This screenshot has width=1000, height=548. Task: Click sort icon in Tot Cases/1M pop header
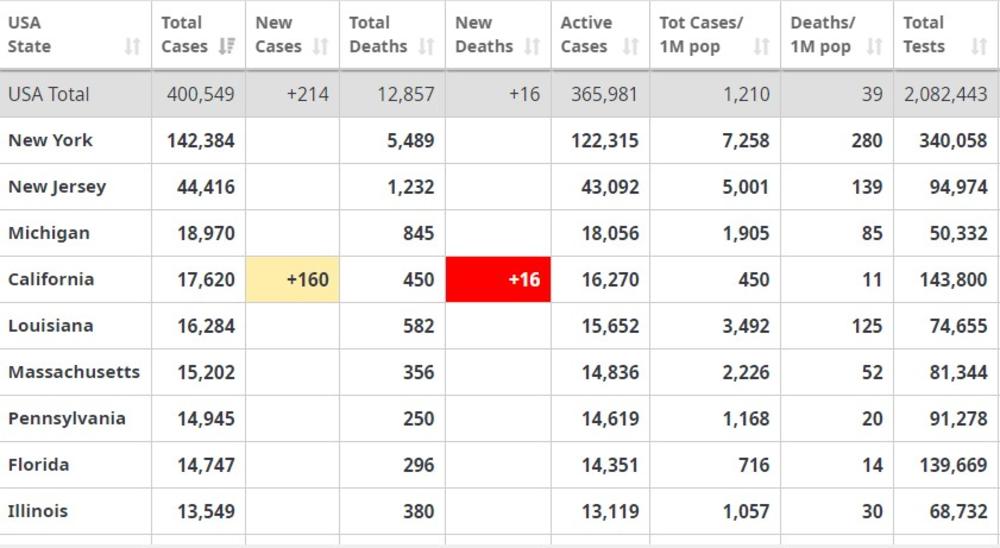(x=761, y=46)
